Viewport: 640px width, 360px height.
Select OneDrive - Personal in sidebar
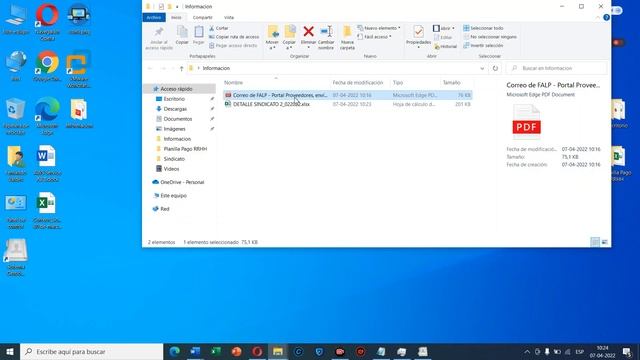182,182
